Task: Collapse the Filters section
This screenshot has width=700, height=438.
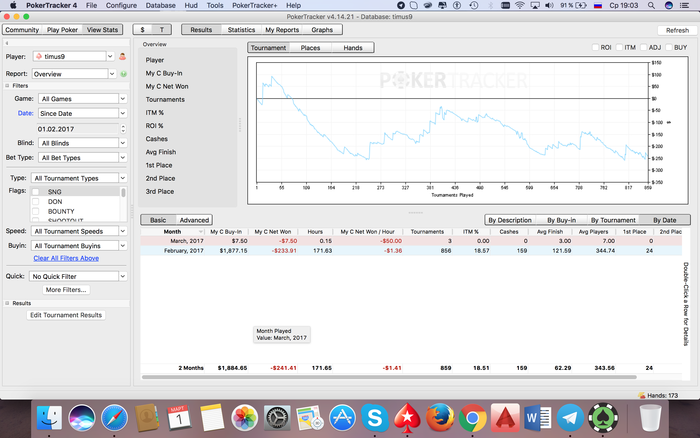Action: point(7,86)
